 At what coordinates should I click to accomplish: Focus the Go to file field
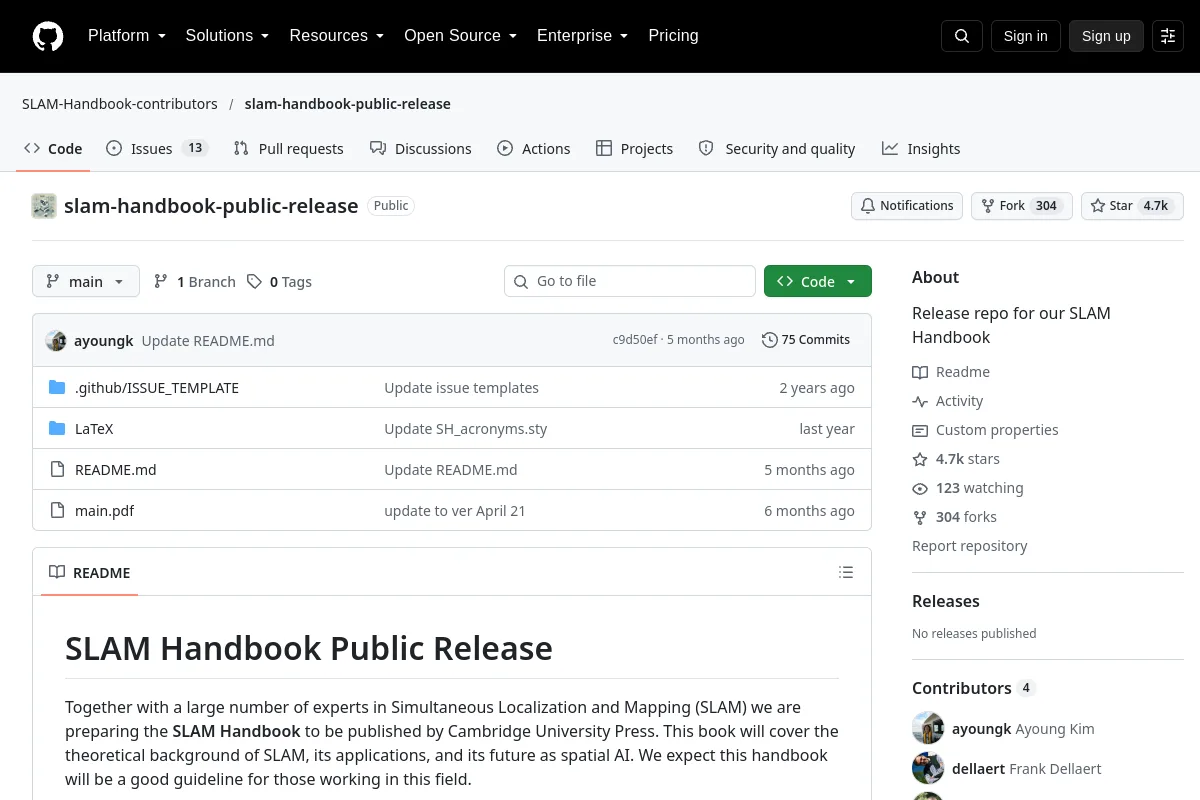click(630, 281)
